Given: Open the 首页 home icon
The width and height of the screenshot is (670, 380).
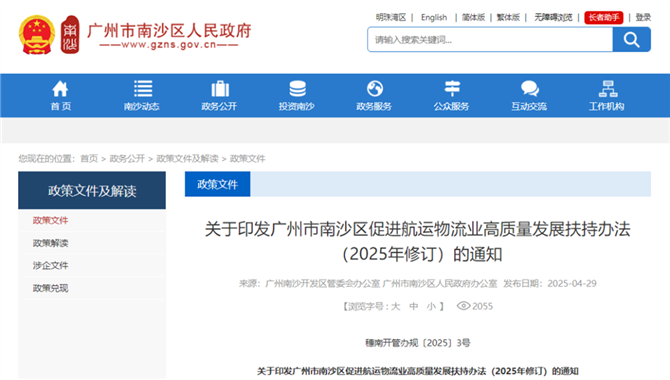Looking at the screenshot, I should point(60,89).
